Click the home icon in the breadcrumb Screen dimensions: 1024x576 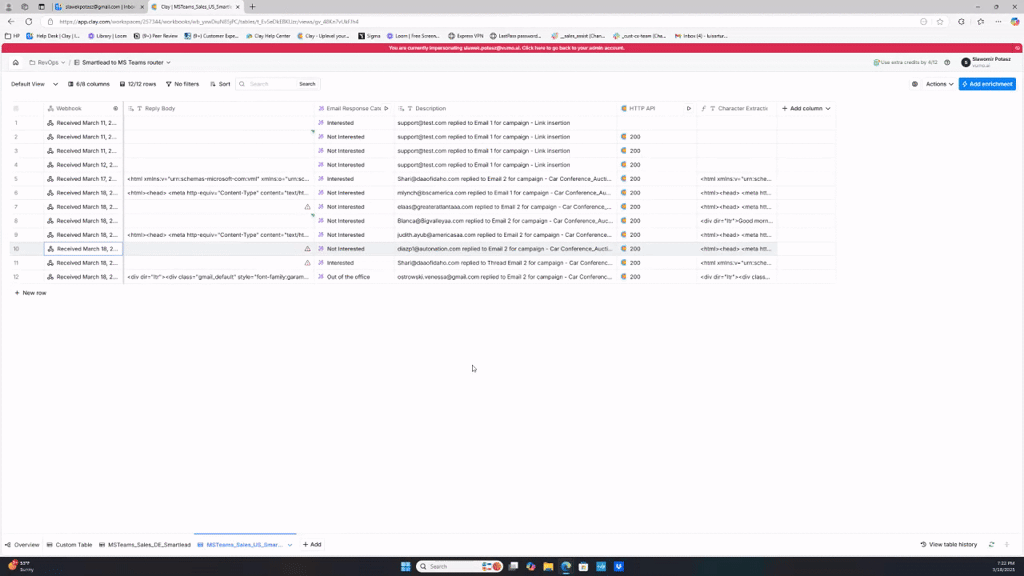point(15,62)
